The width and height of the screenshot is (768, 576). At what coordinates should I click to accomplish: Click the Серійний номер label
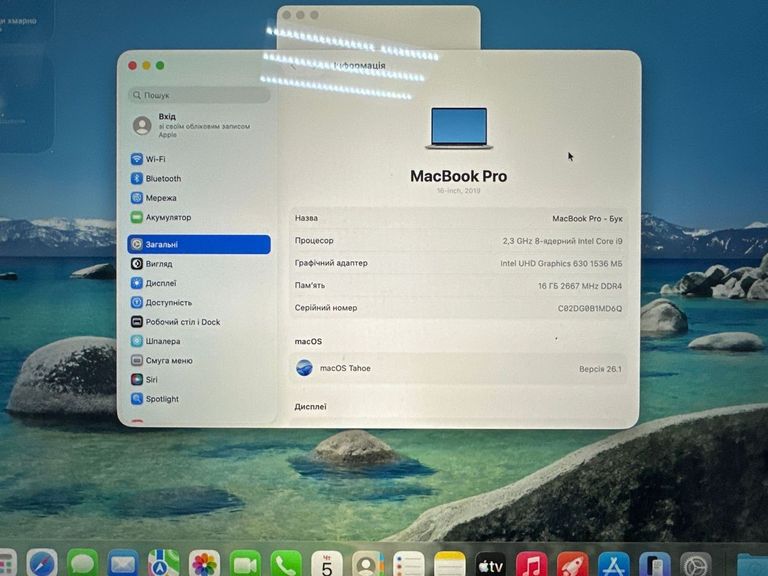click(326, 308)
